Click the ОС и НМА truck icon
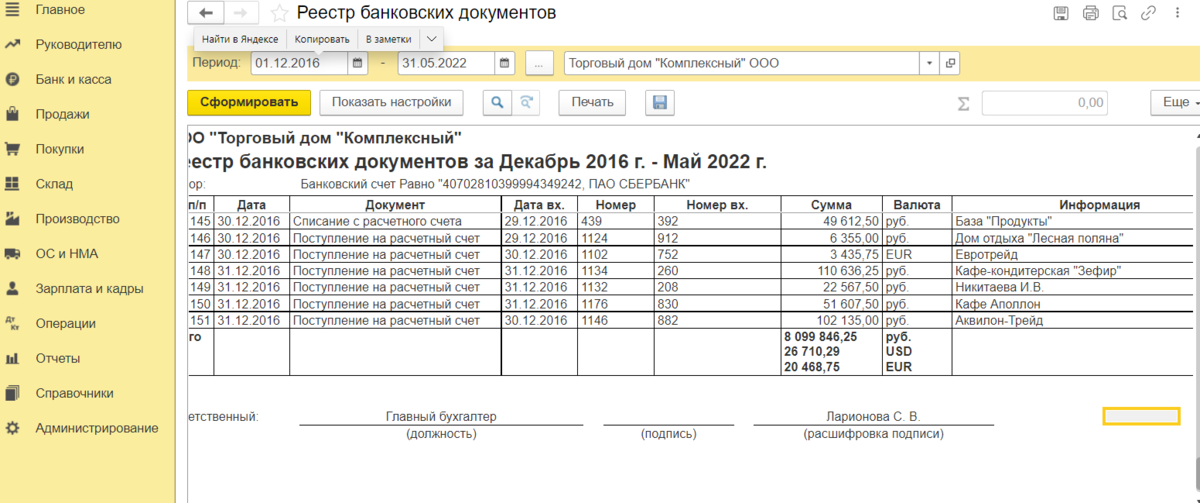 [x=13, y=254]
